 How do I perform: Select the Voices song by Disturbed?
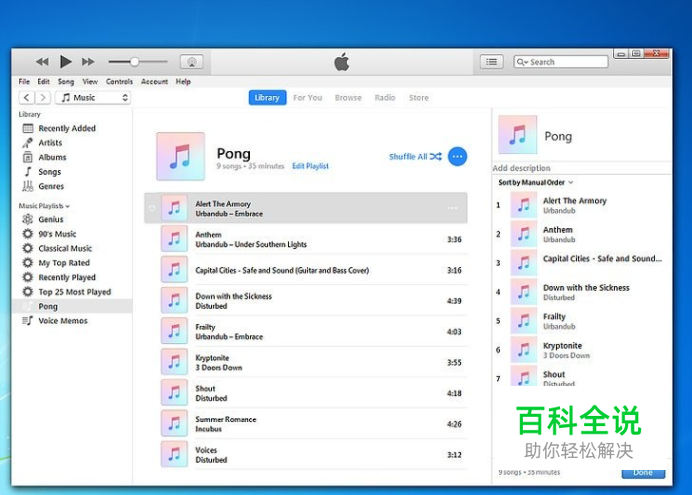coord(306,455)
